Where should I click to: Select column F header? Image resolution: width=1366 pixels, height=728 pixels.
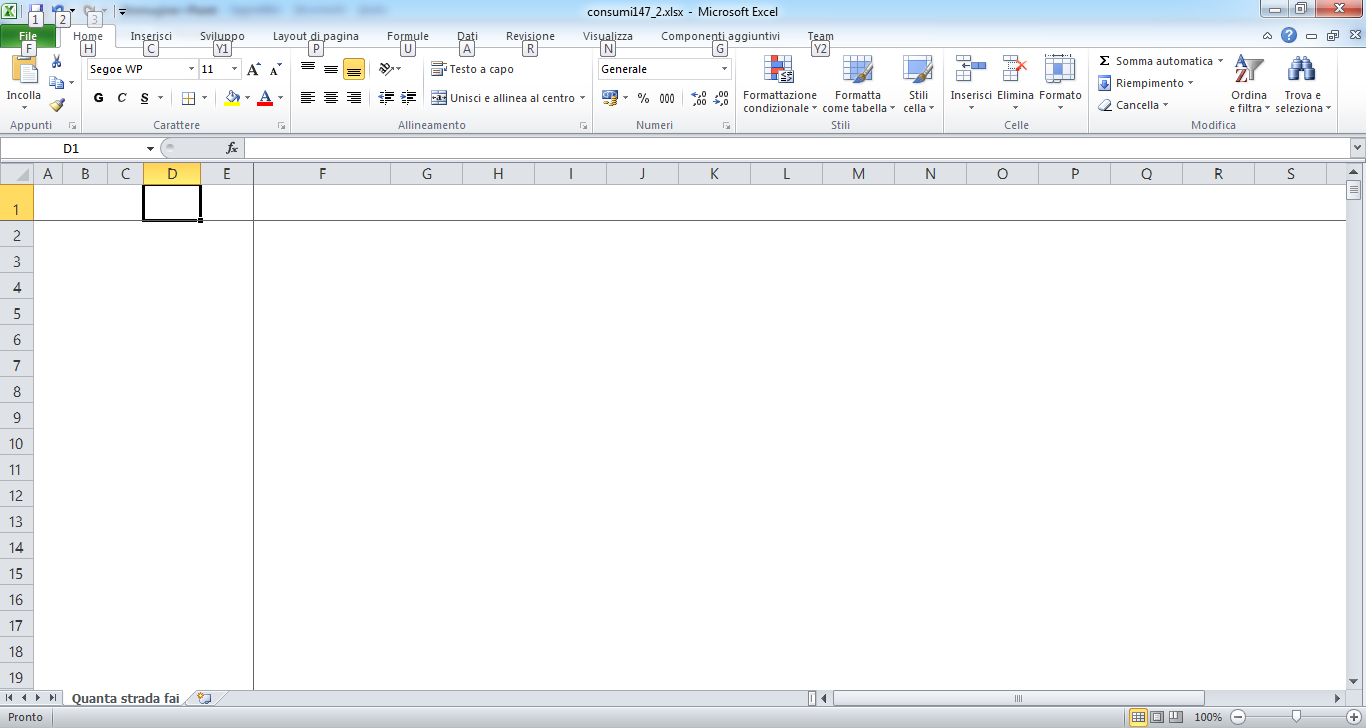322,174
